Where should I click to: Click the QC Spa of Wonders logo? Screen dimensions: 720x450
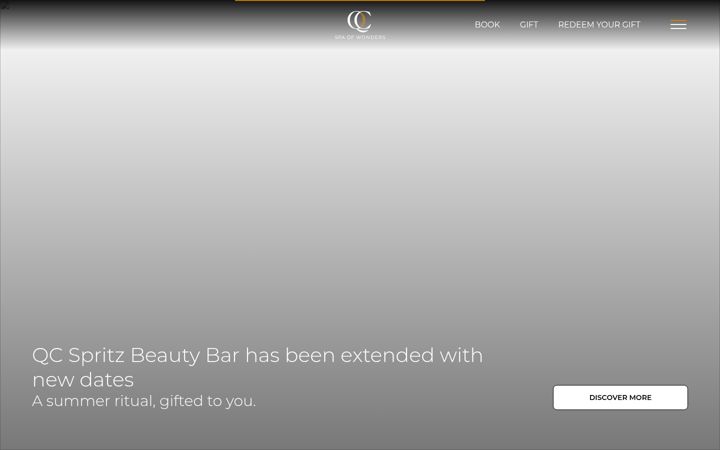tap(360, 25)
